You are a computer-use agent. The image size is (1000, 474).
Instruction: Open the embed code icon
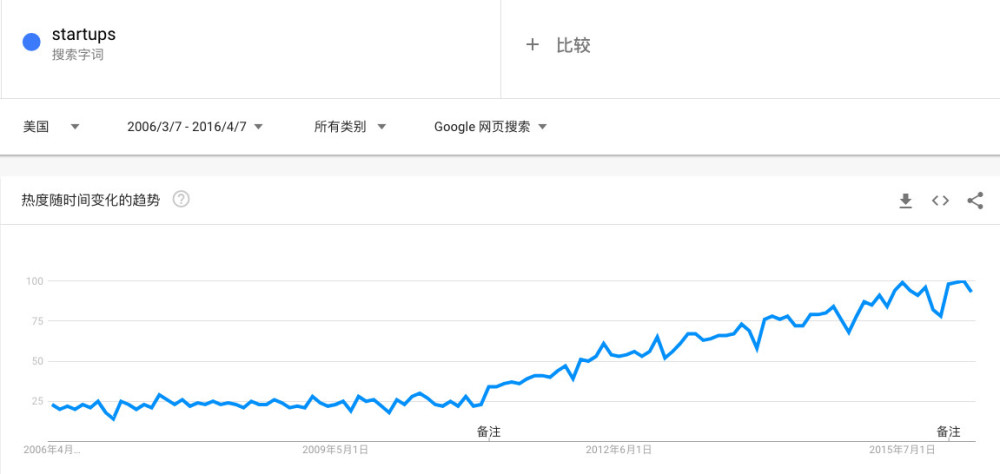(x=940, y=201)
